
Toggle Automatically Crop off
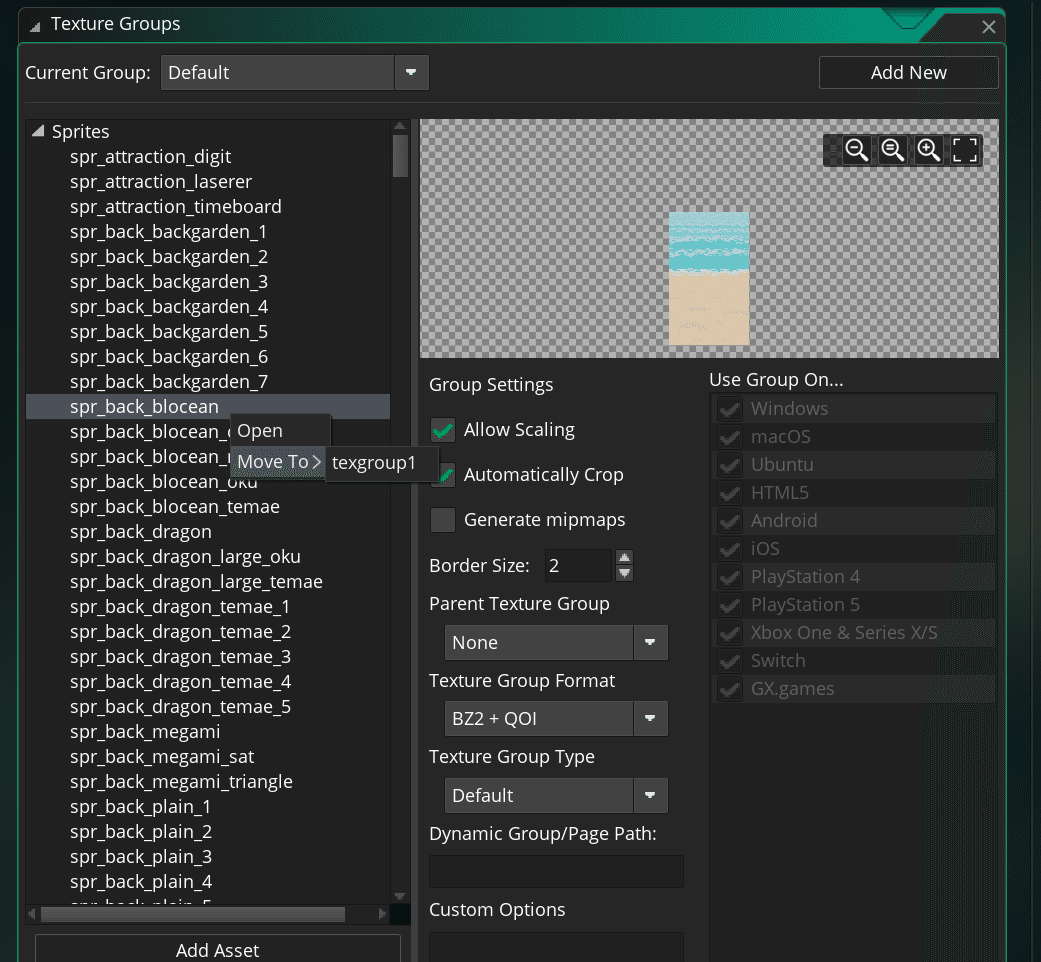point(442,475)
